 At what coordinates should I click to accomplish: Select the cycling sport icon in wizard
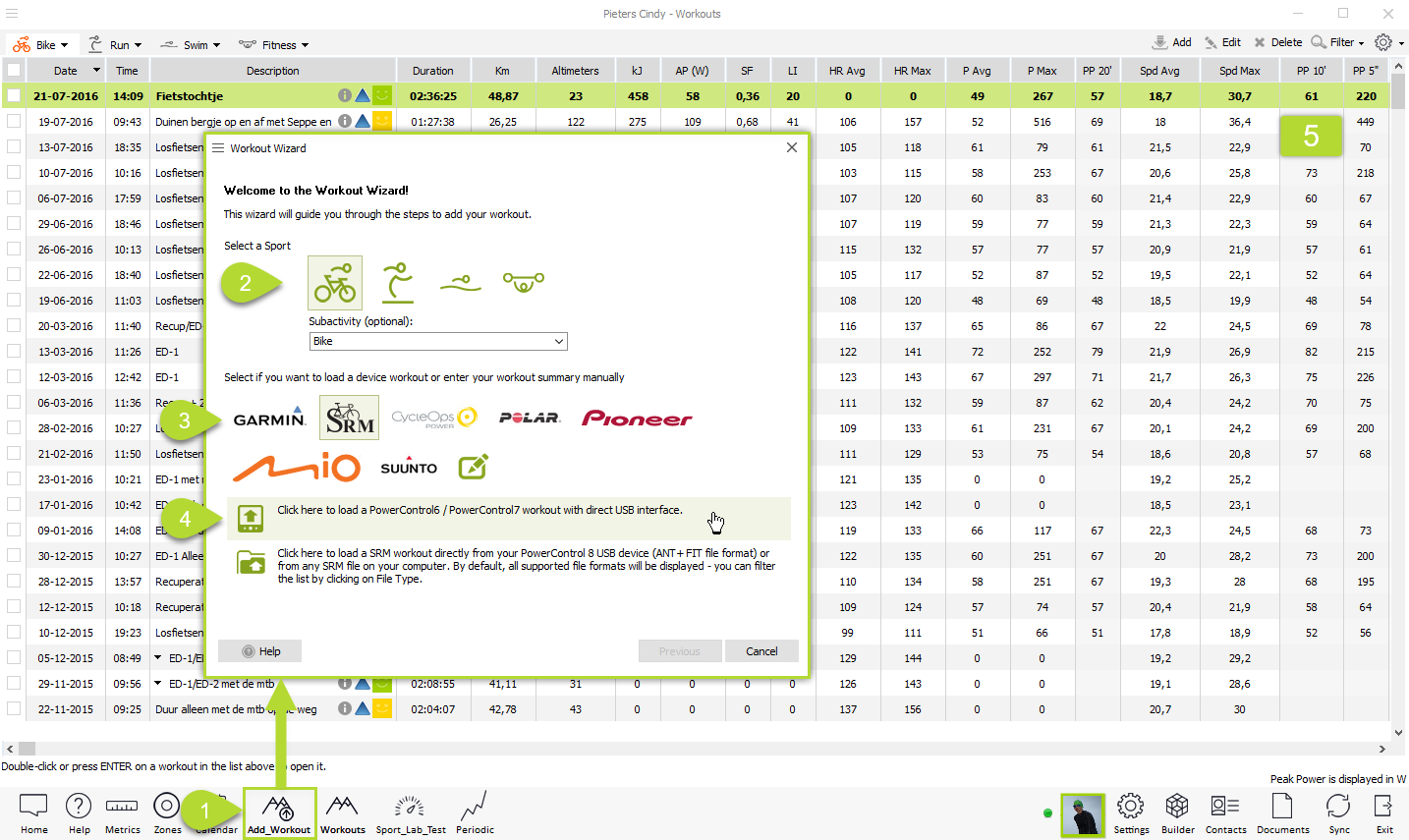point(335,283)
